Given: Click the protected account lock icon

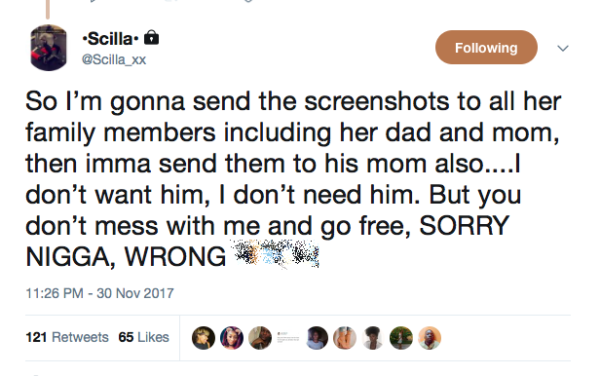Looking at the screenshot, I should click(151, 37).
